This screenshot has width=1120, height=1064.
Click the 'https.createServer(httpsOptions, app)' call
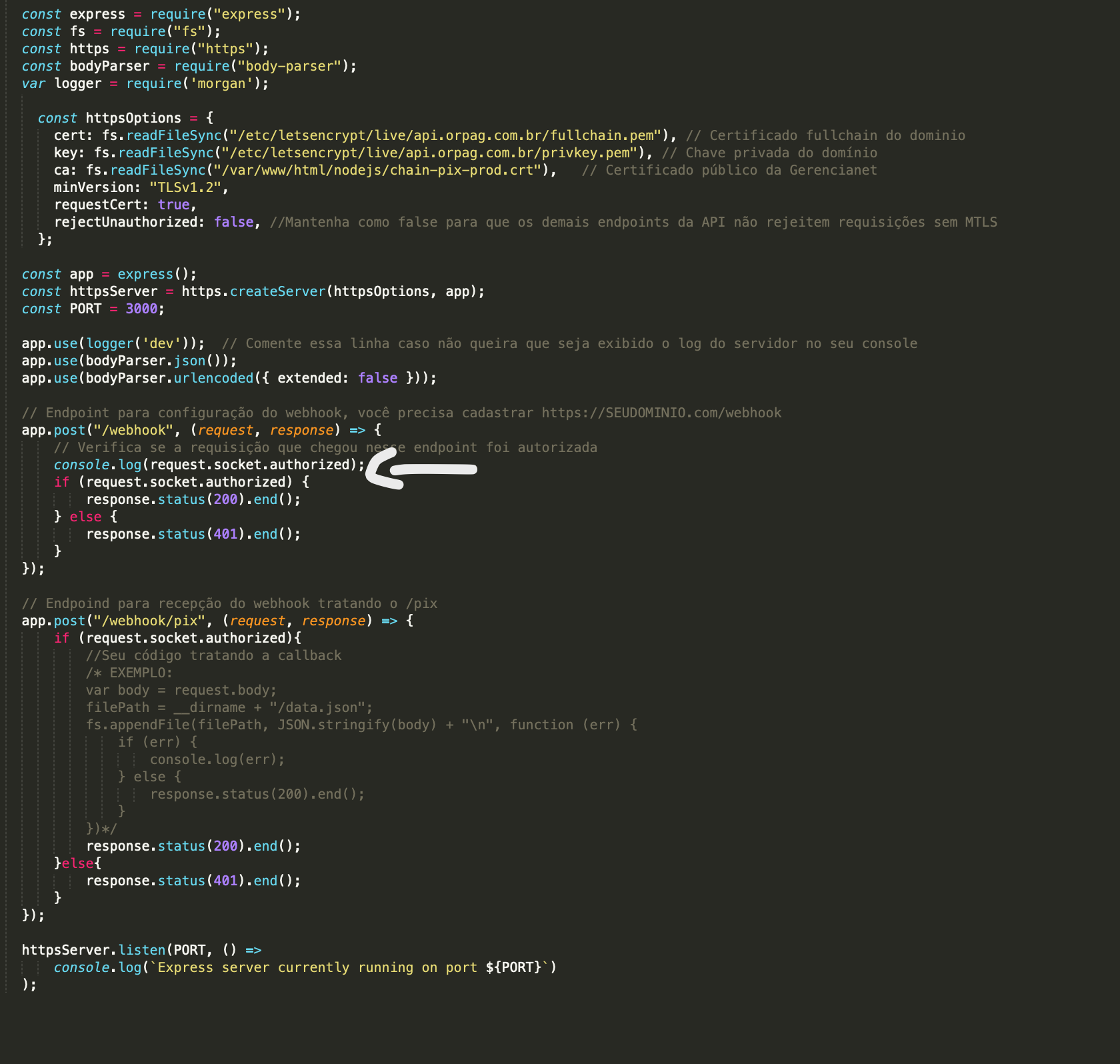(x=329, y=291)
